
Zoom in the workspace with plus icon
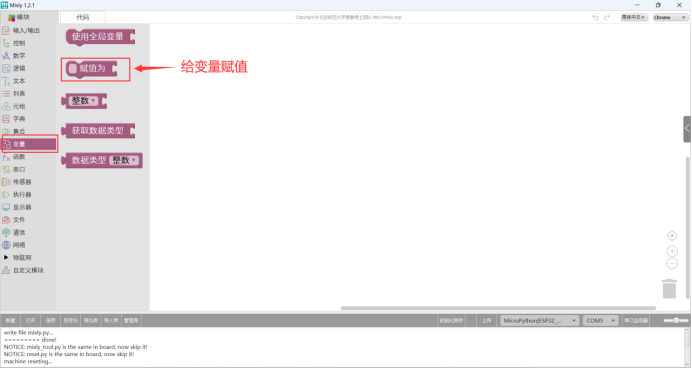tap(672, 251)
